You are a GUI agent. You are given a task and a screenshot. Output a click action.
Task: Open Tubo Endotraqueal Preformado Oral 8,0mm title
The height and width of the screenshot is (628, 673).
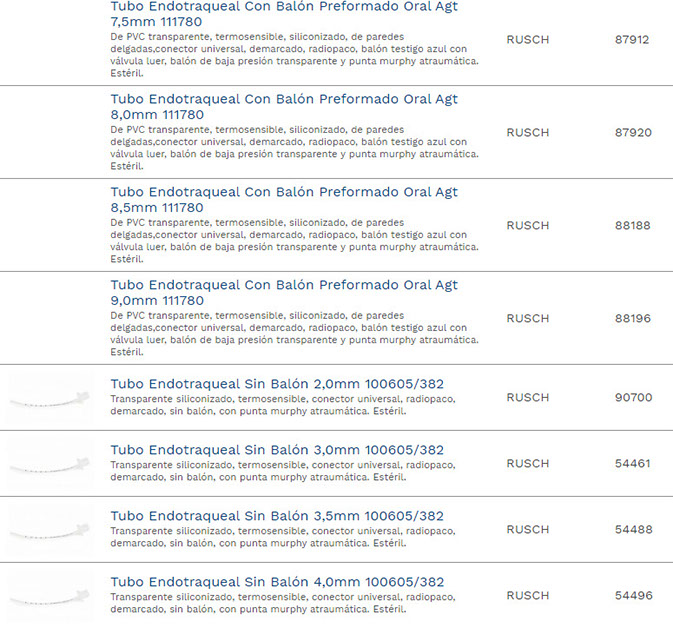(284, 106)
